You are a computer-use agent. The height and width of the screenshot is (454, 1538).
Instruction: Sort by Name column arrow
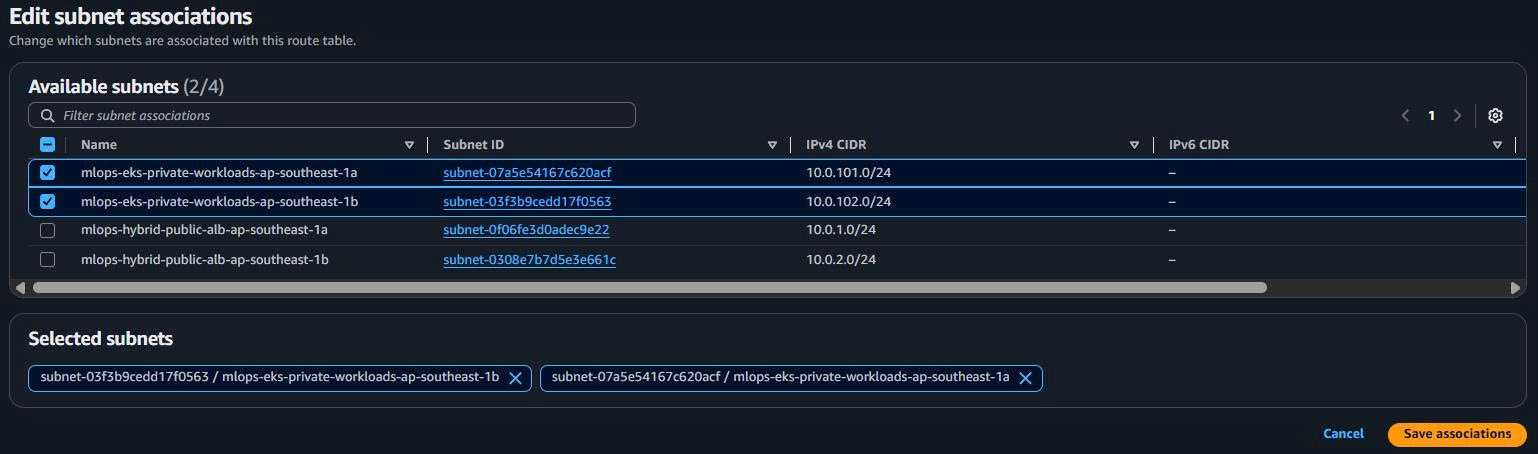(x=409, y=145)
